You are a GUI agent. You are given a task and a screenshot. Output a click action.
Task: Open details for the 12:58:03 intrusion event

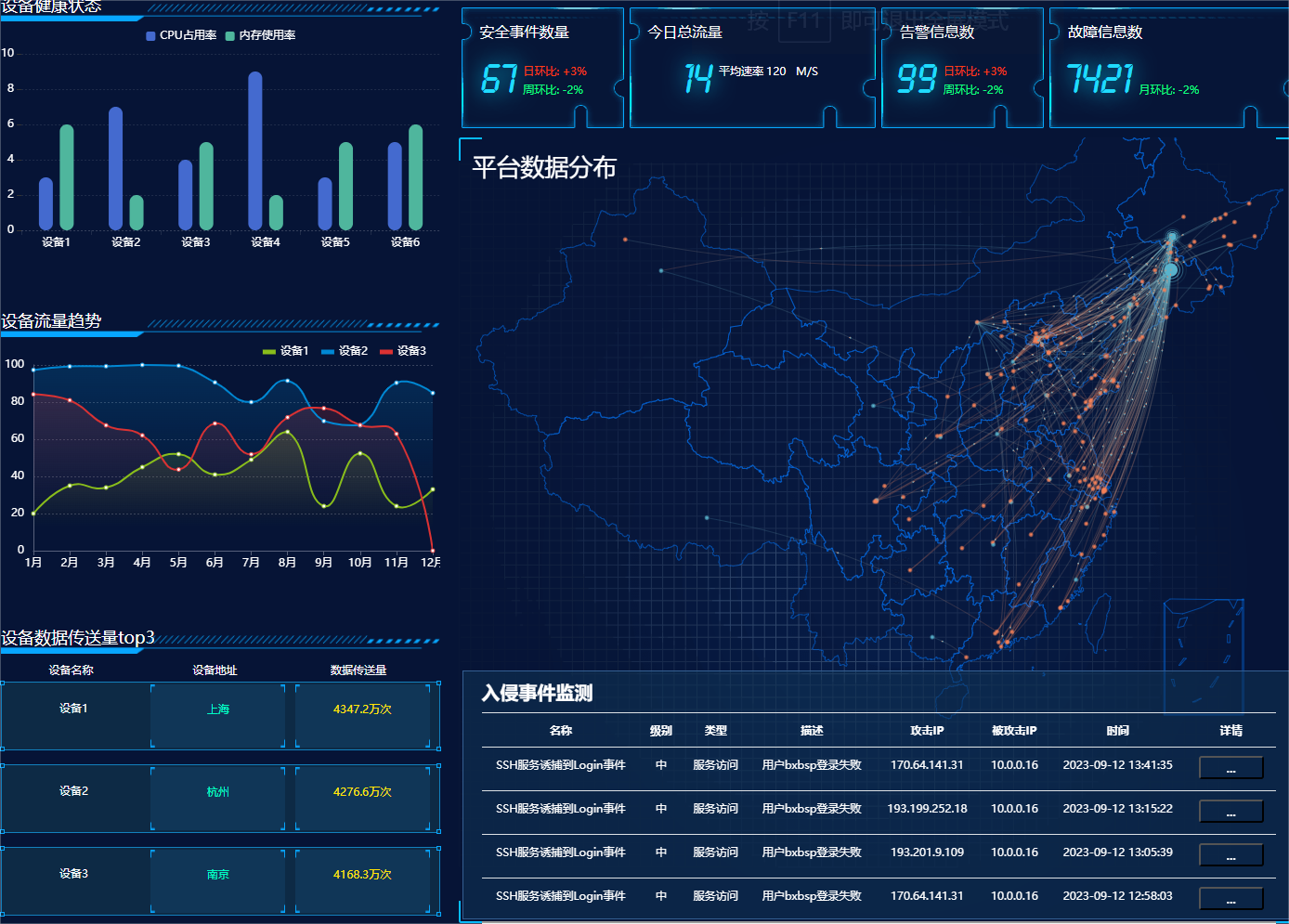tap(1230, 898)
